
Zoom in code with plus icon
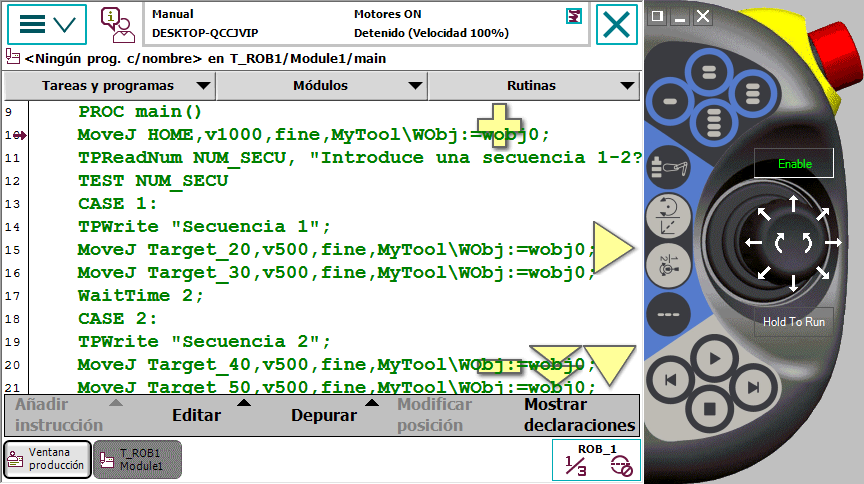pyautogui.click(x=499, y=125)
